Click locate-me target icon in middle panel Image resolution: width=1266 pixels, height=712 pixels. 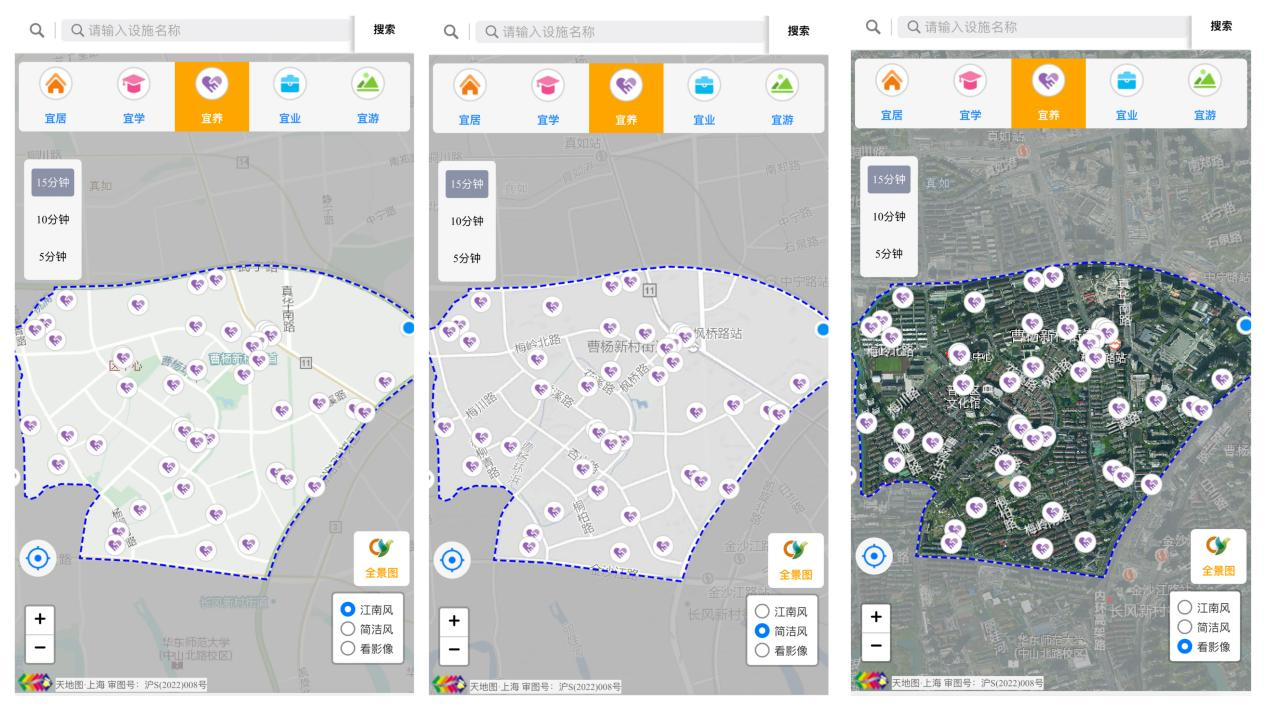451,560
